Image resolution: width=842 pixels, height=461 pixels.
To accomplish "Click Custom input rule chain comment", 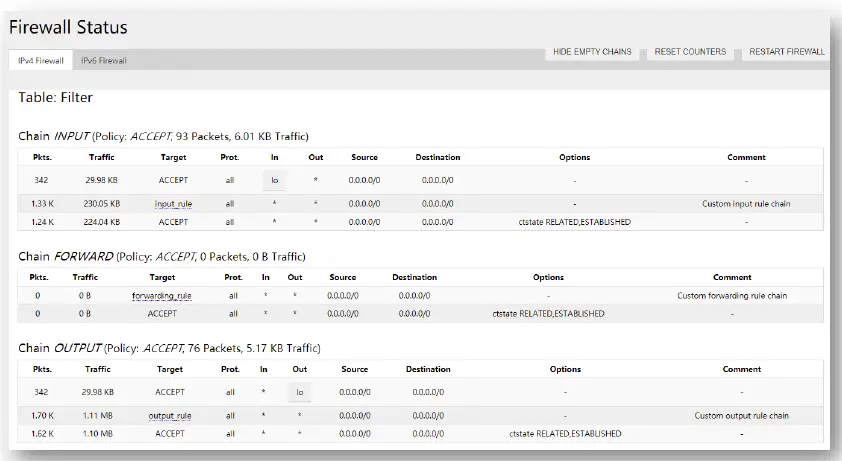I will (746, 204).
